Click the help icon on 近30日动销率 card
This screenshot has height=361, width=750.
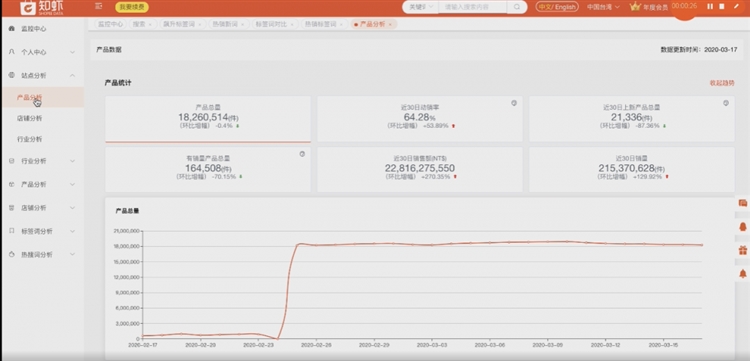[x=514, y=103]
